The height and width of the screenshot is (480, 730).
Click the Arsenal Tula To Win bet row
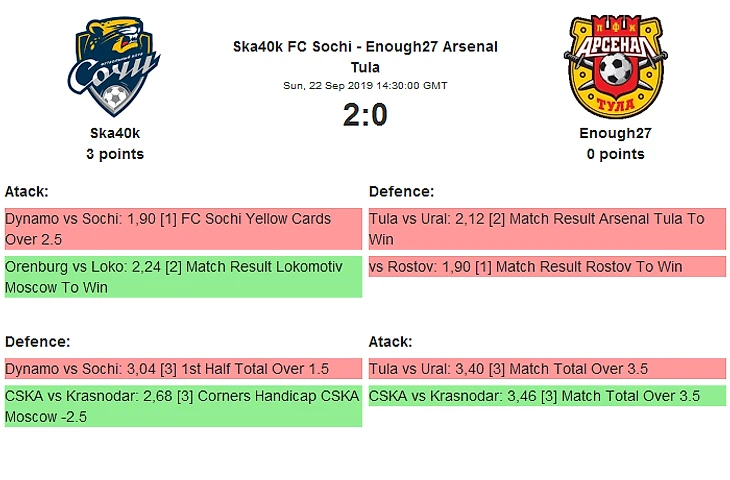pos(547,229)
